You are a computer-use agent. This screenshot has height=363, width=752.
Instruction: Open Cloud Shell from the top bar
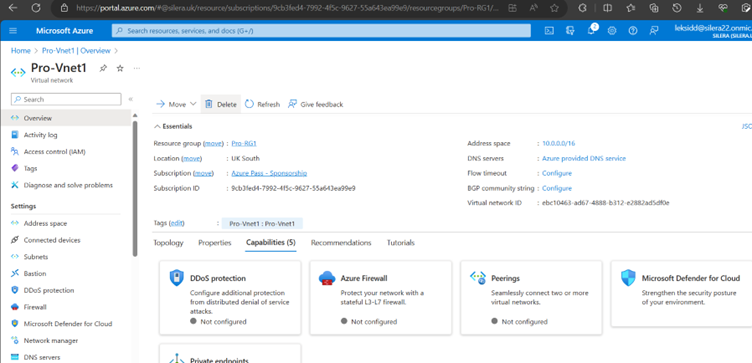(550, 31)
